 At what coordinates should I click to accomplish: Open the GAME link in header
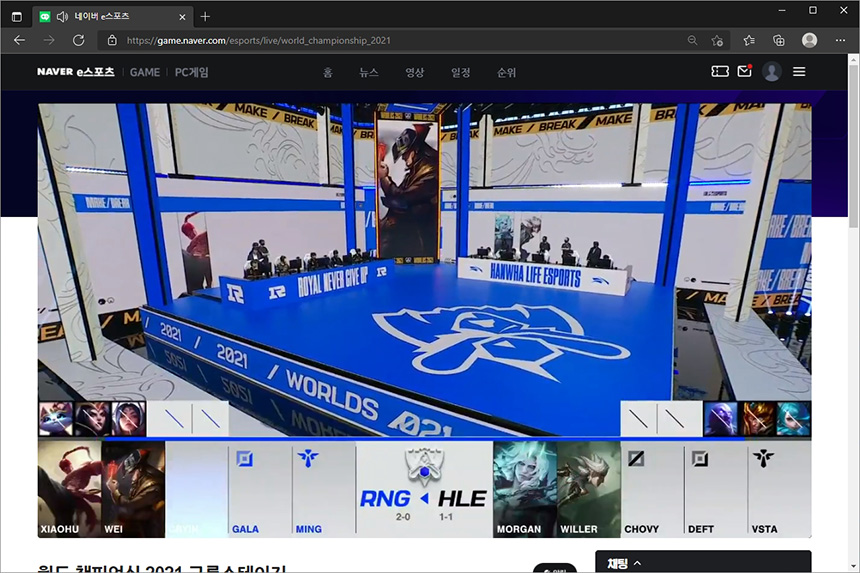click(x=145, y=72)
